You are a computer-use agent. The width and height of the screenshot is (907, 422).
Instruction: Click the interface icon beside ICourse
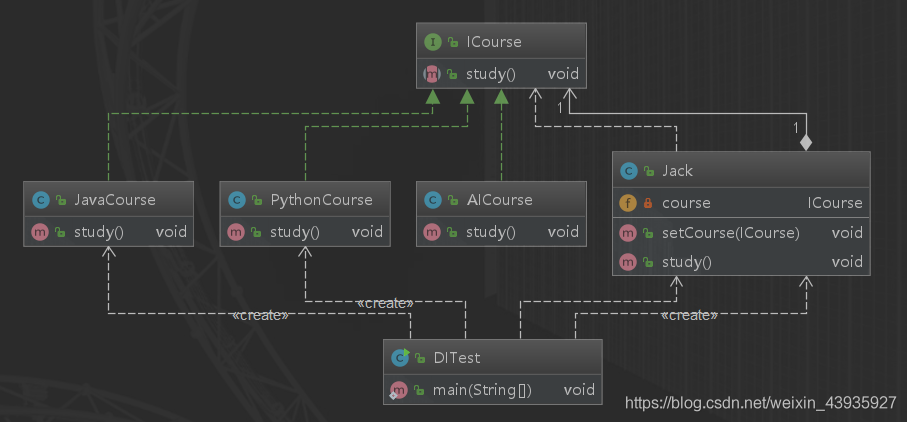coord(433,42)
